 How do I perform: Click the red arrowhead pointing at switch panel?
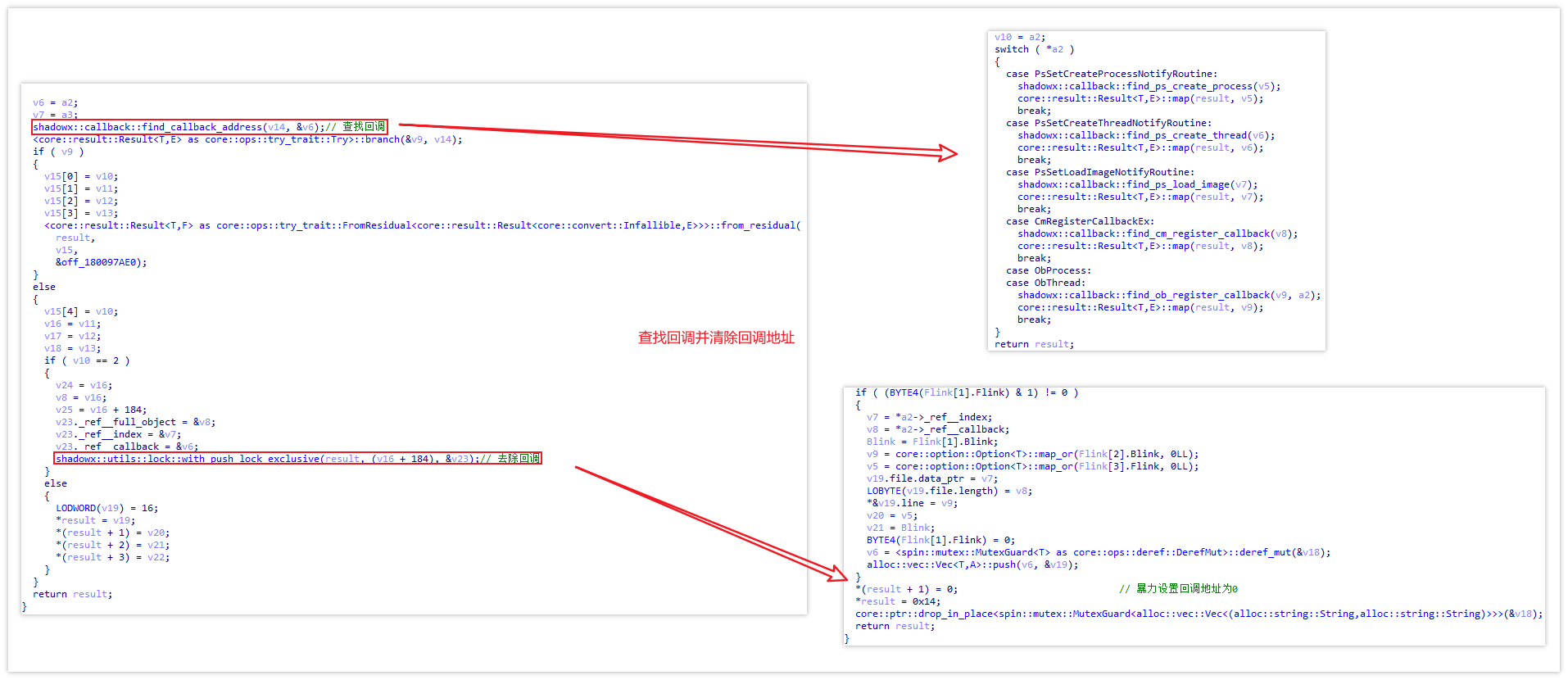click(x=948, y=153)
